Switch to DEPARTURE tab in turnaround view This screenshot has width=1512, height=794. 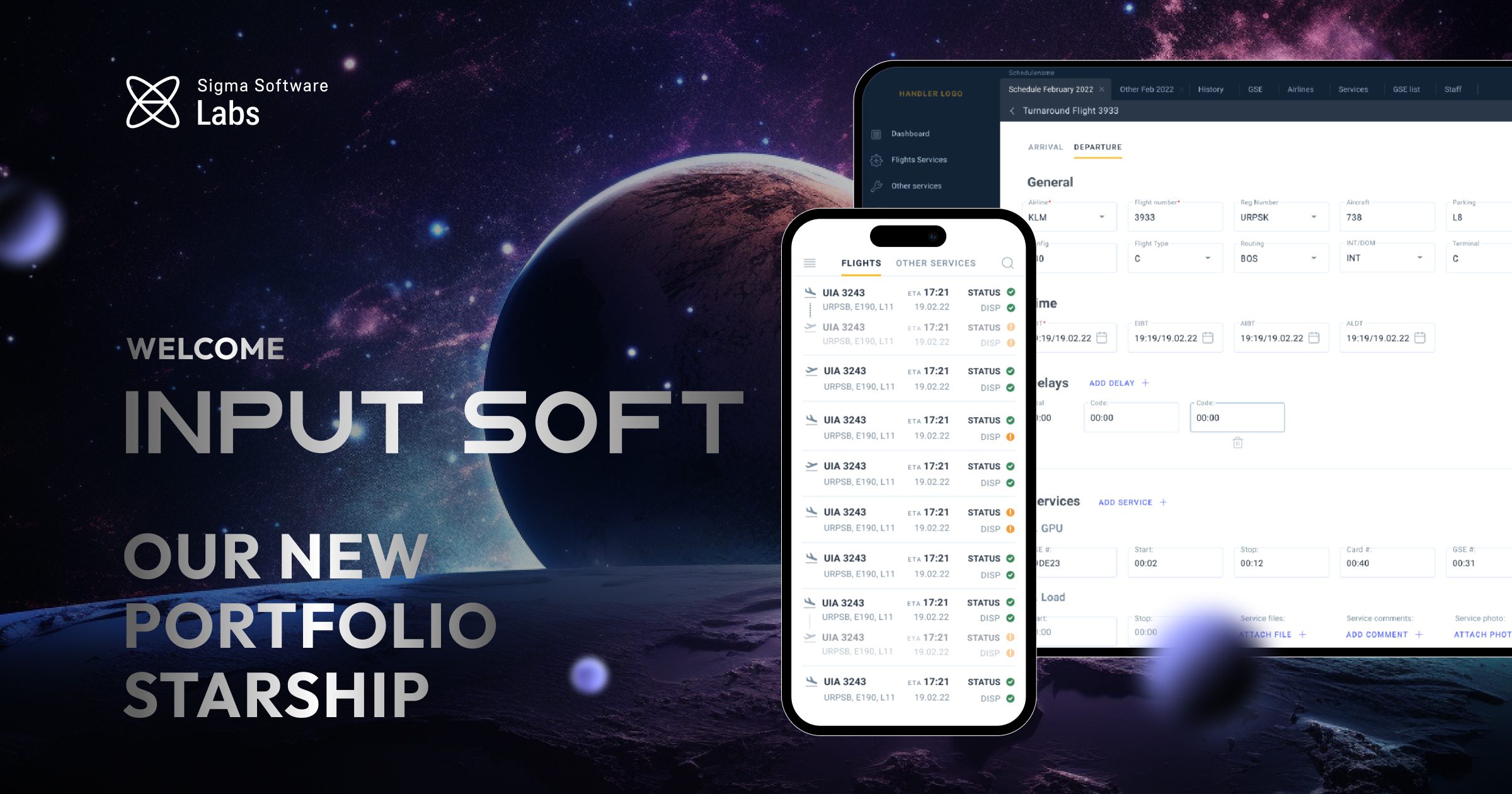click(x=1098, y=147)
